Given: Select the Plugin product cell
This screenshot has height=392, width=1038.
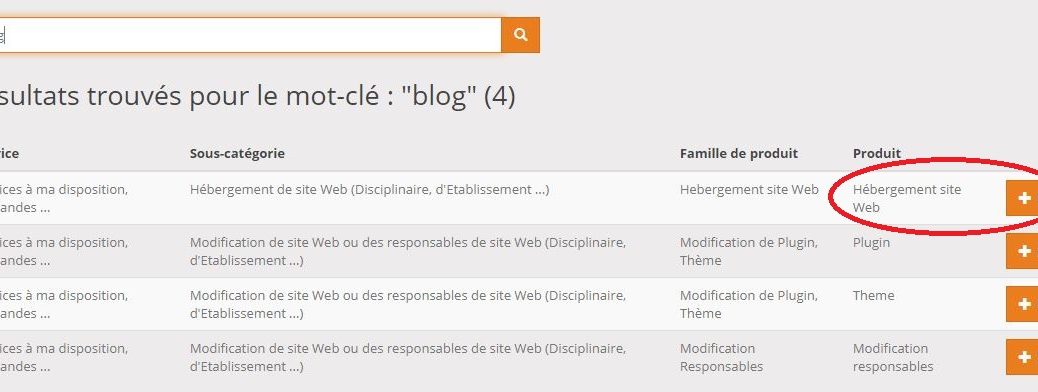Looking at the screenshot, I should click(x=871, y=242).
